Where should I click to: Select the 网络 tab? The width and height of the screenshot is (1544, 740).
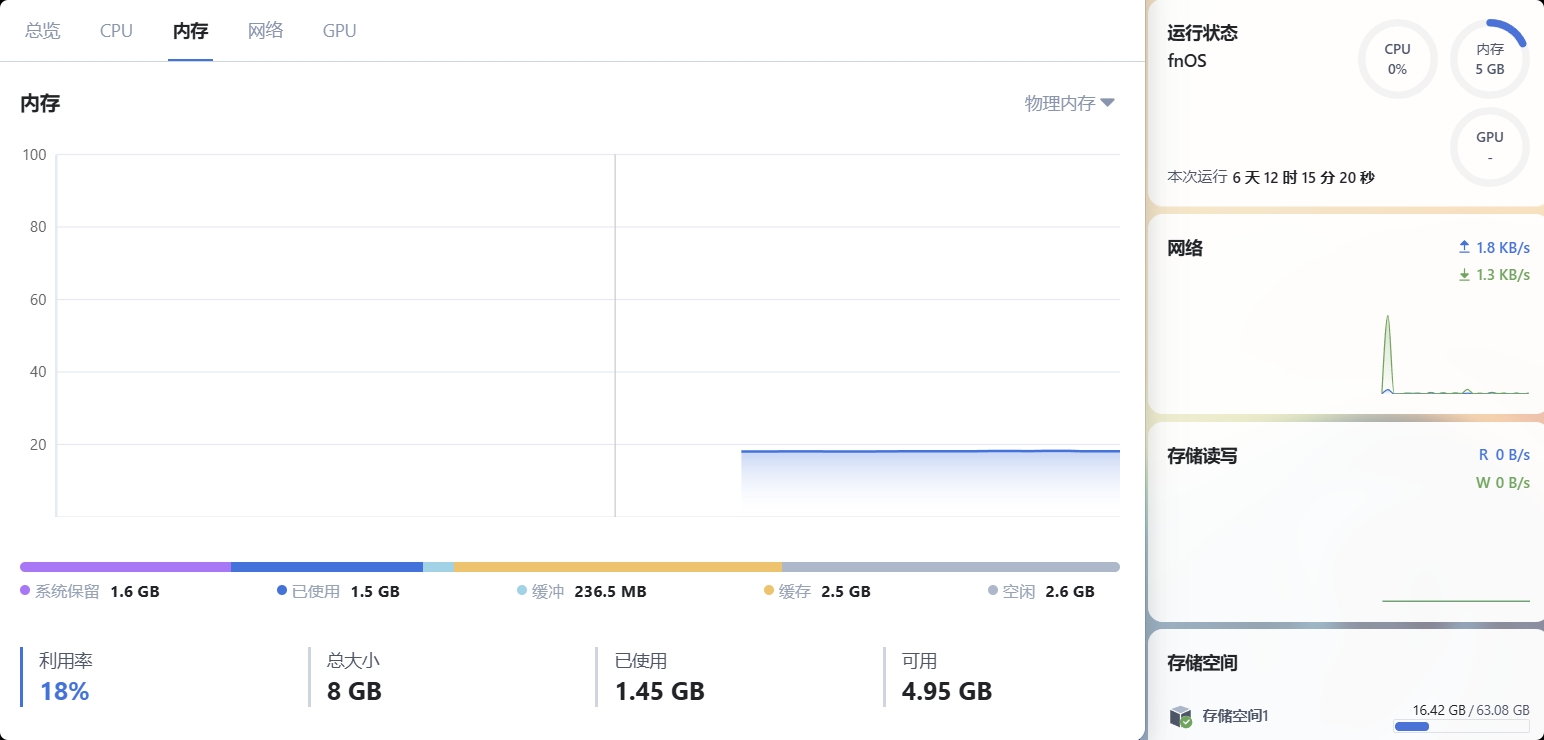266,31
